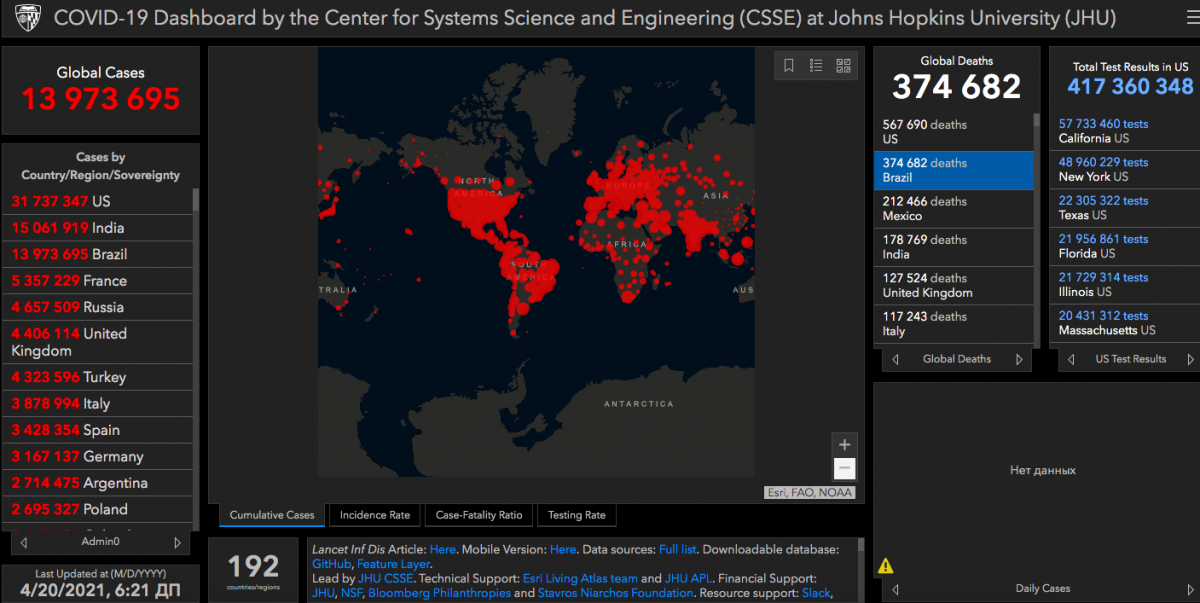
Task: Open the GitHub database link
Action: [331, 564]
